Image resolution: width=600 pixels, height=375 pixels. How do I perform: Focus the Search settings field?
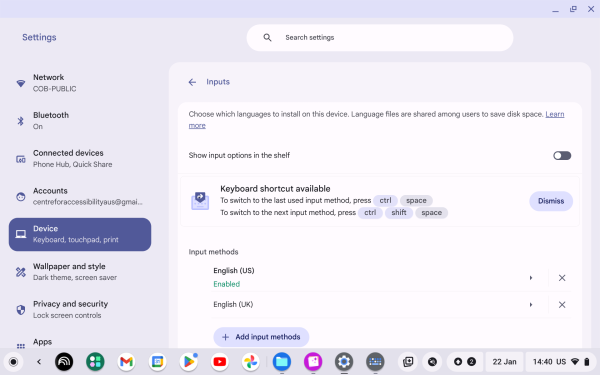(380, 38)
